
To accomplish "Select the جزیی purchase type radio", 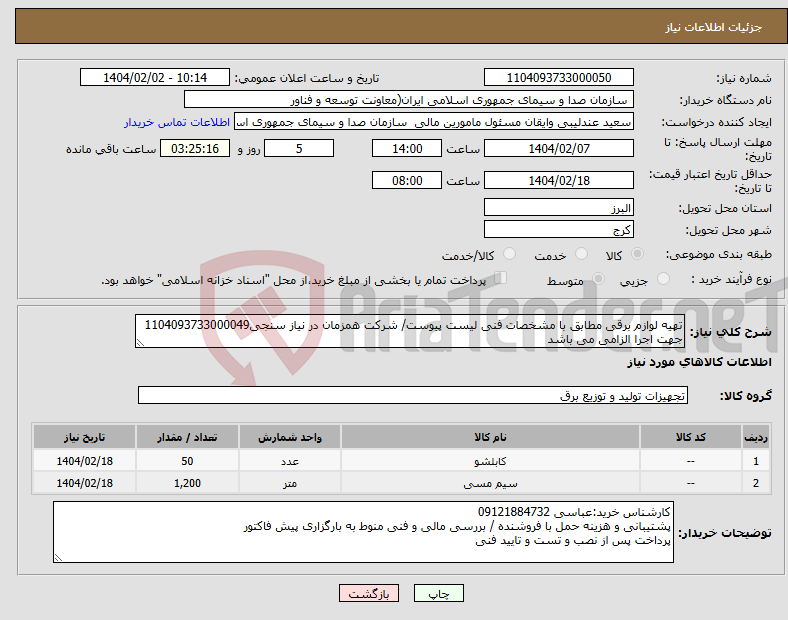I will (x=663, y=278).
